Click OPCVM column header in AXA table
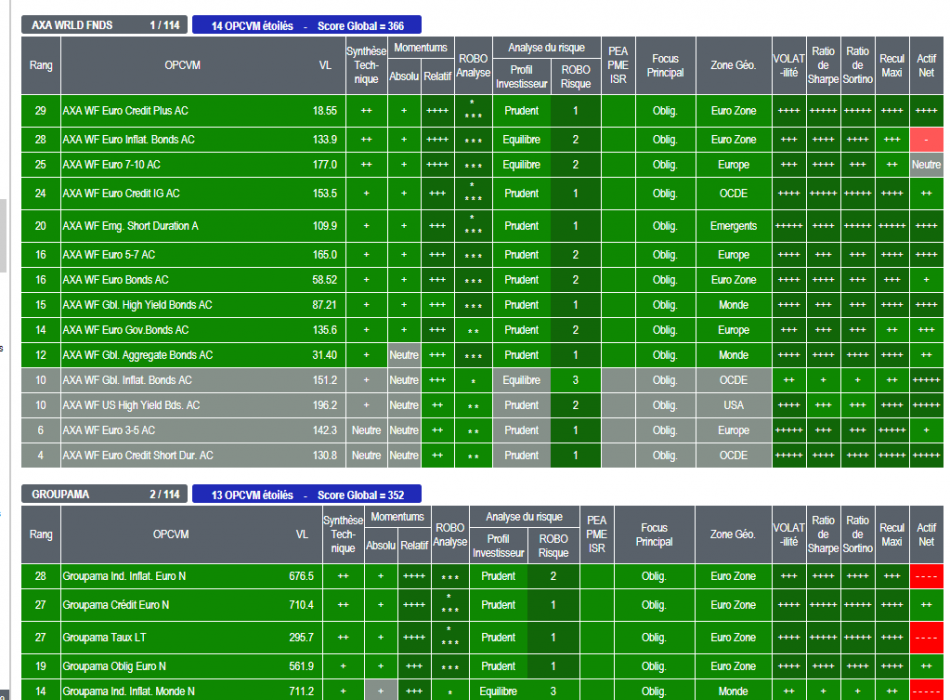This screenshot has height=700, width=950. click(183, 65)
